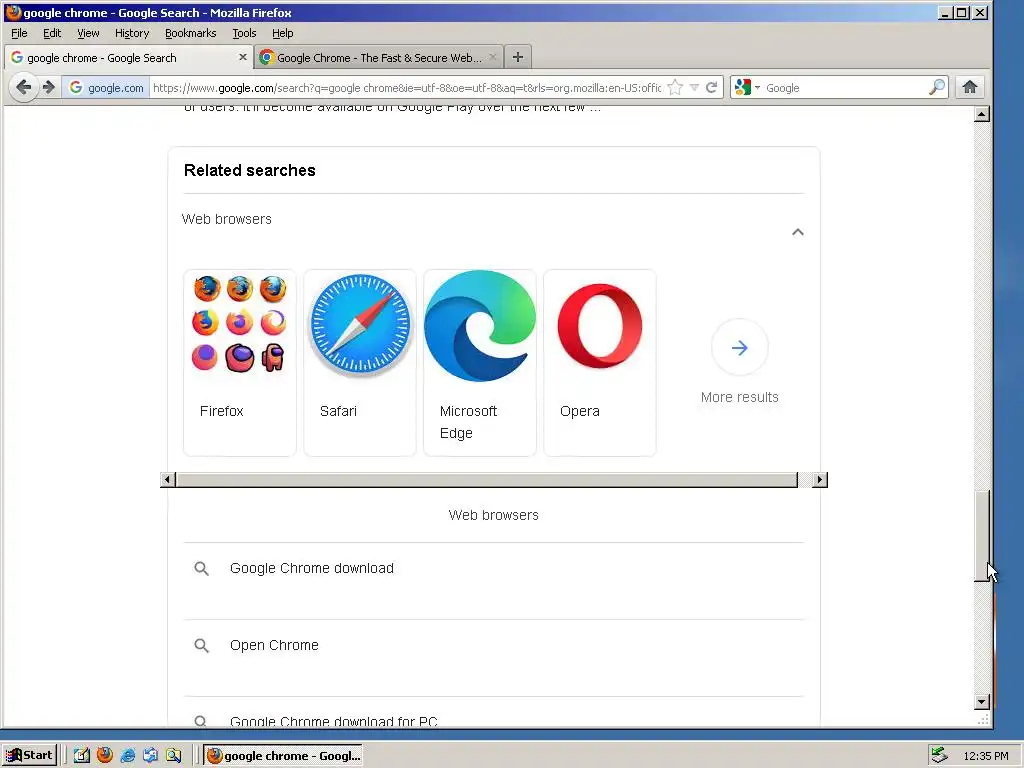Image resolution: width=1024 pixels, height=768 pixels.
Task: Click the Web browsers section title
Action: [227, 219]
